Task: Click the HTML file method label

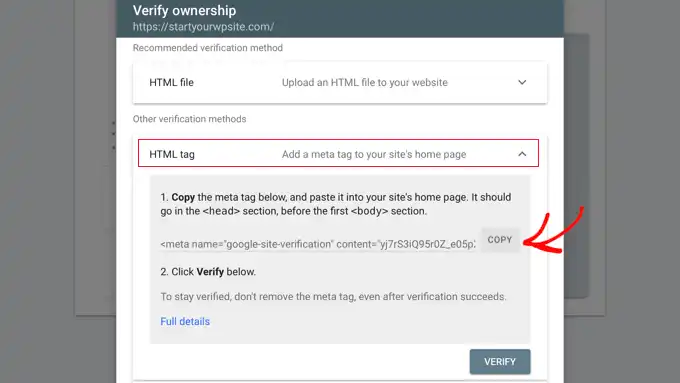Action: 171,82
